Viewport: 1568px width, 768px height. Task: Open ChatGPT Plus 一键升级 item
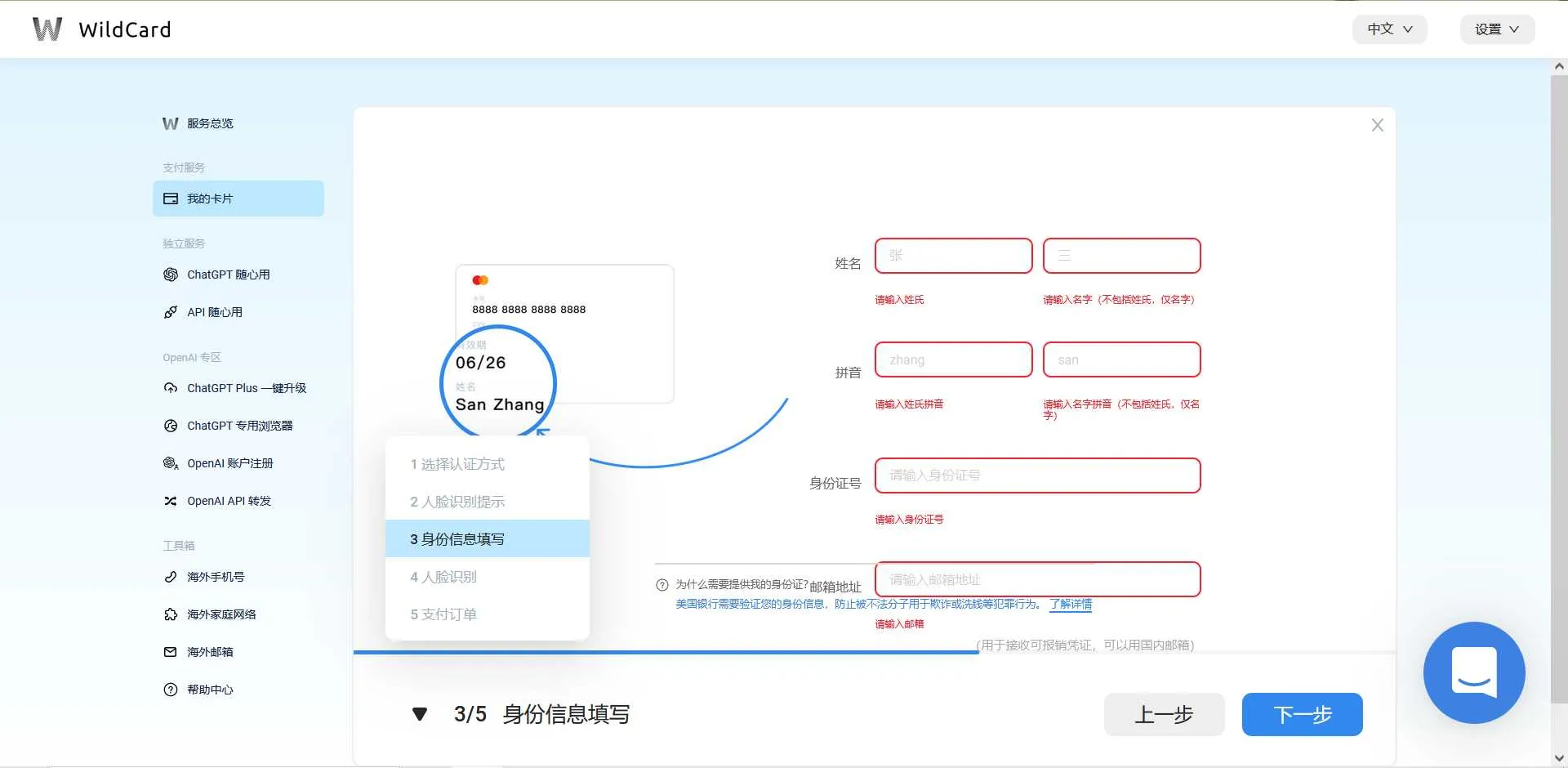pyautogui.click(x=247, y=388)
